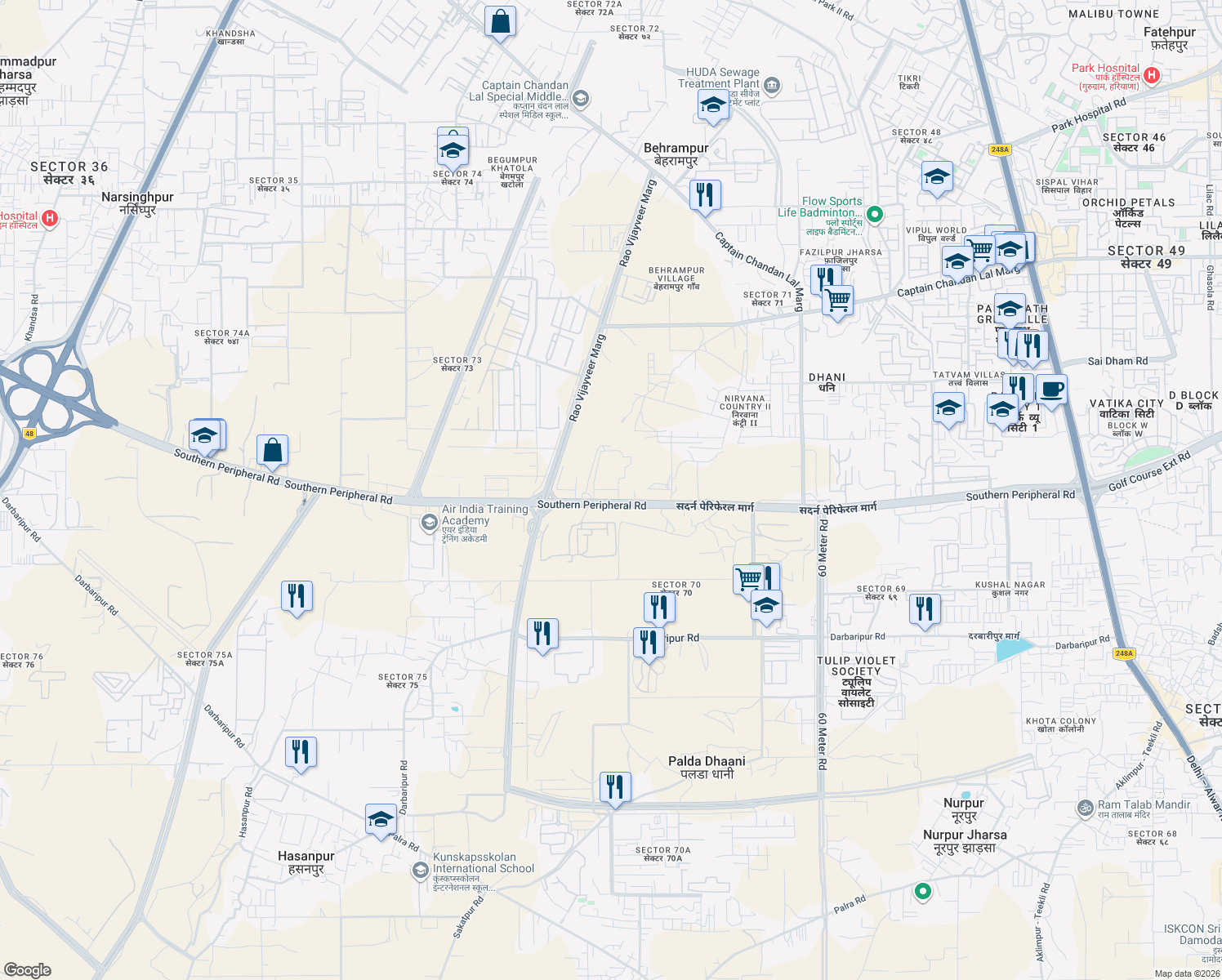Click the restaurant marker near Behrampur
1222x980 pixels.
pos(705,194)
